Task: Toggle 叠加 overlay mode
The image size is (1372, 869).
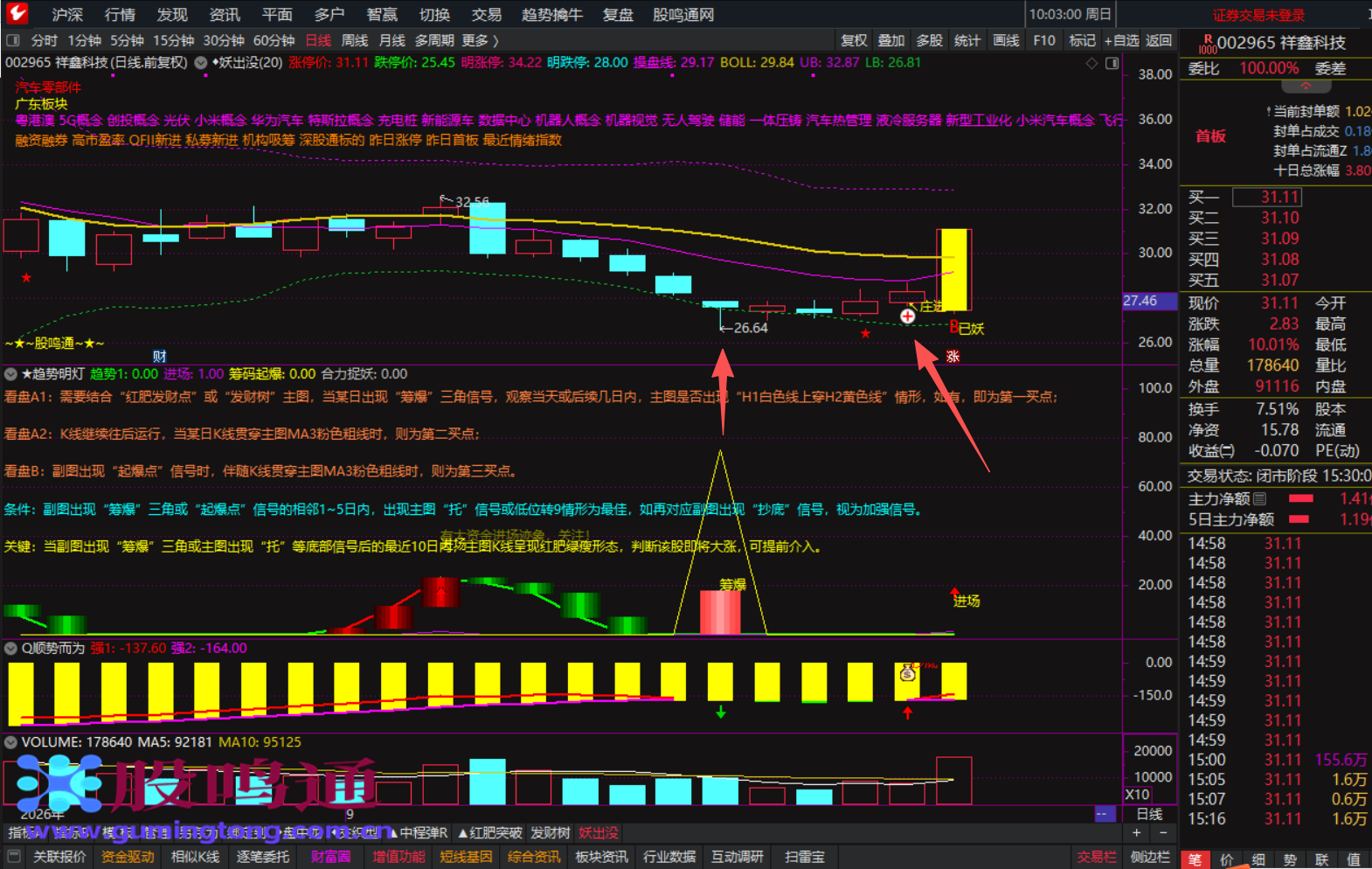Action: (x=891, y=40)
